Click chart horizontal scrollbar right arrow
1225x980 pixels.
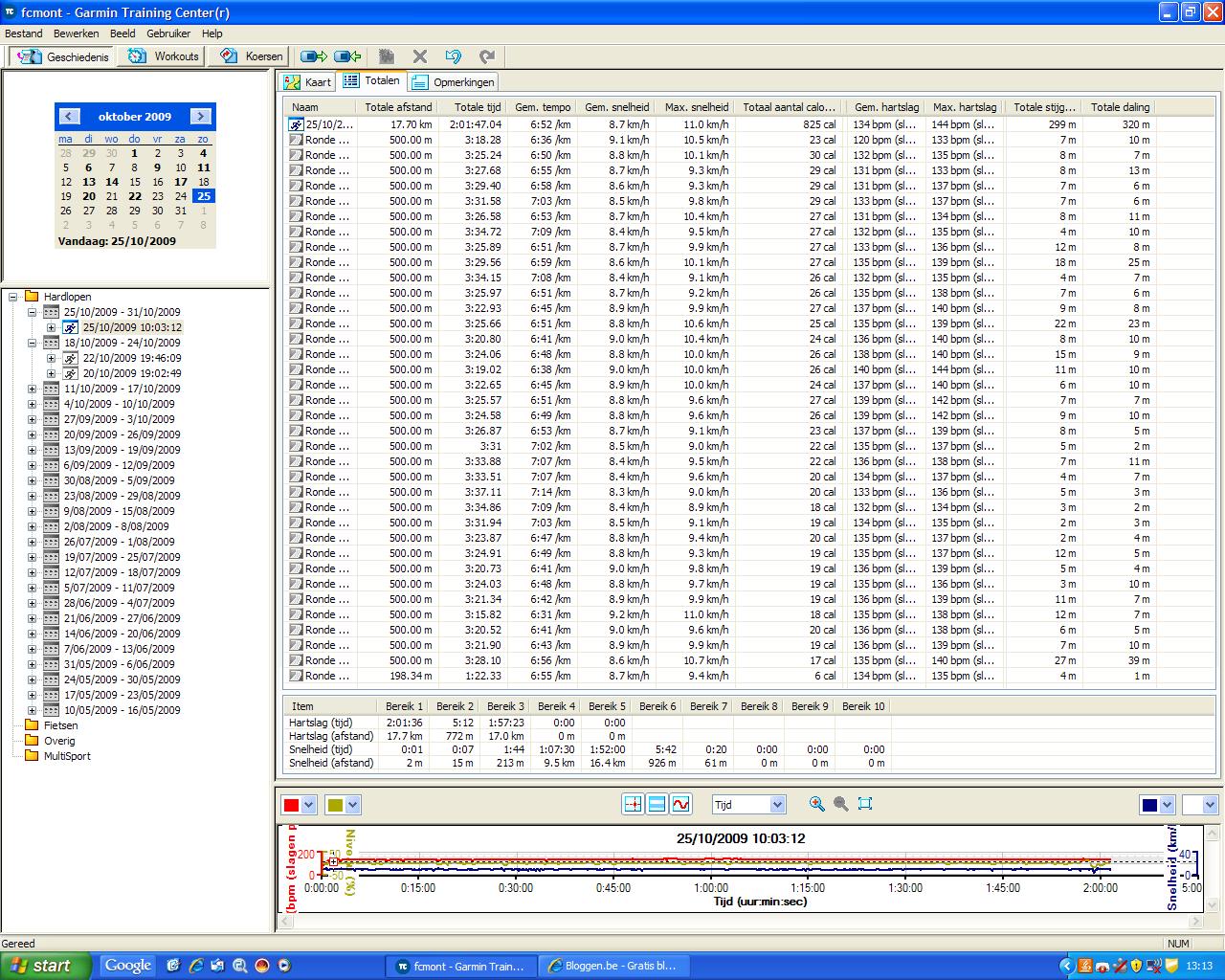[x=1194, y=922]
